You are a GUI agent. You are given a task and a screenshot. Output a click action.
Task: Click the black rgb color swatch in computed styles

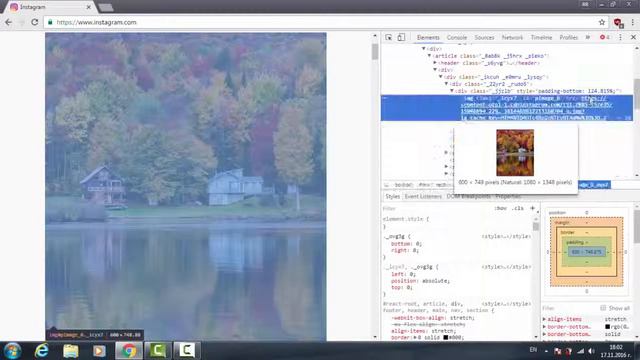[607, 327]
